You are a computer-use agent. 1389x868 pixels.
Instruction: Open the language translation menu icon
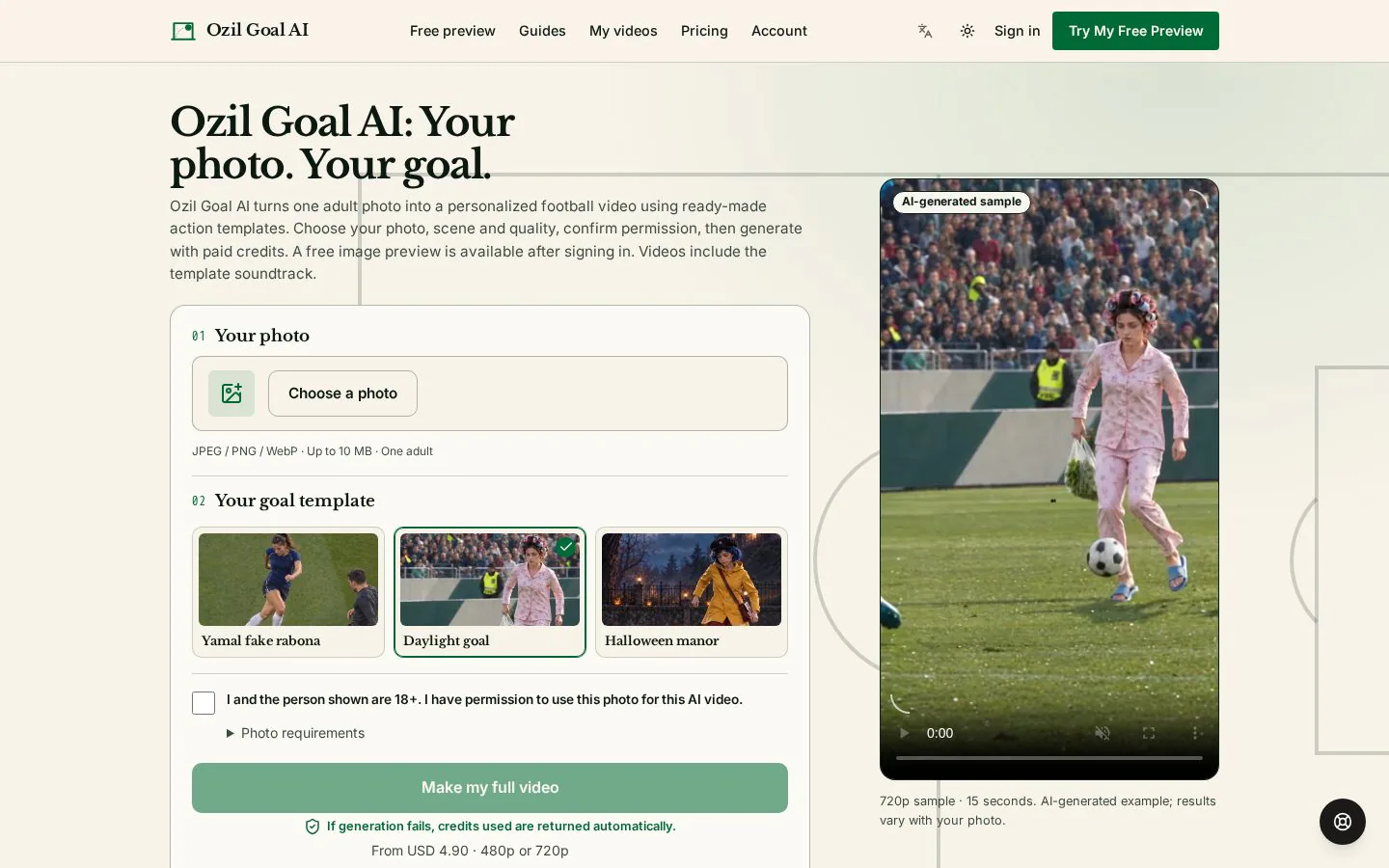coord(925,31)
